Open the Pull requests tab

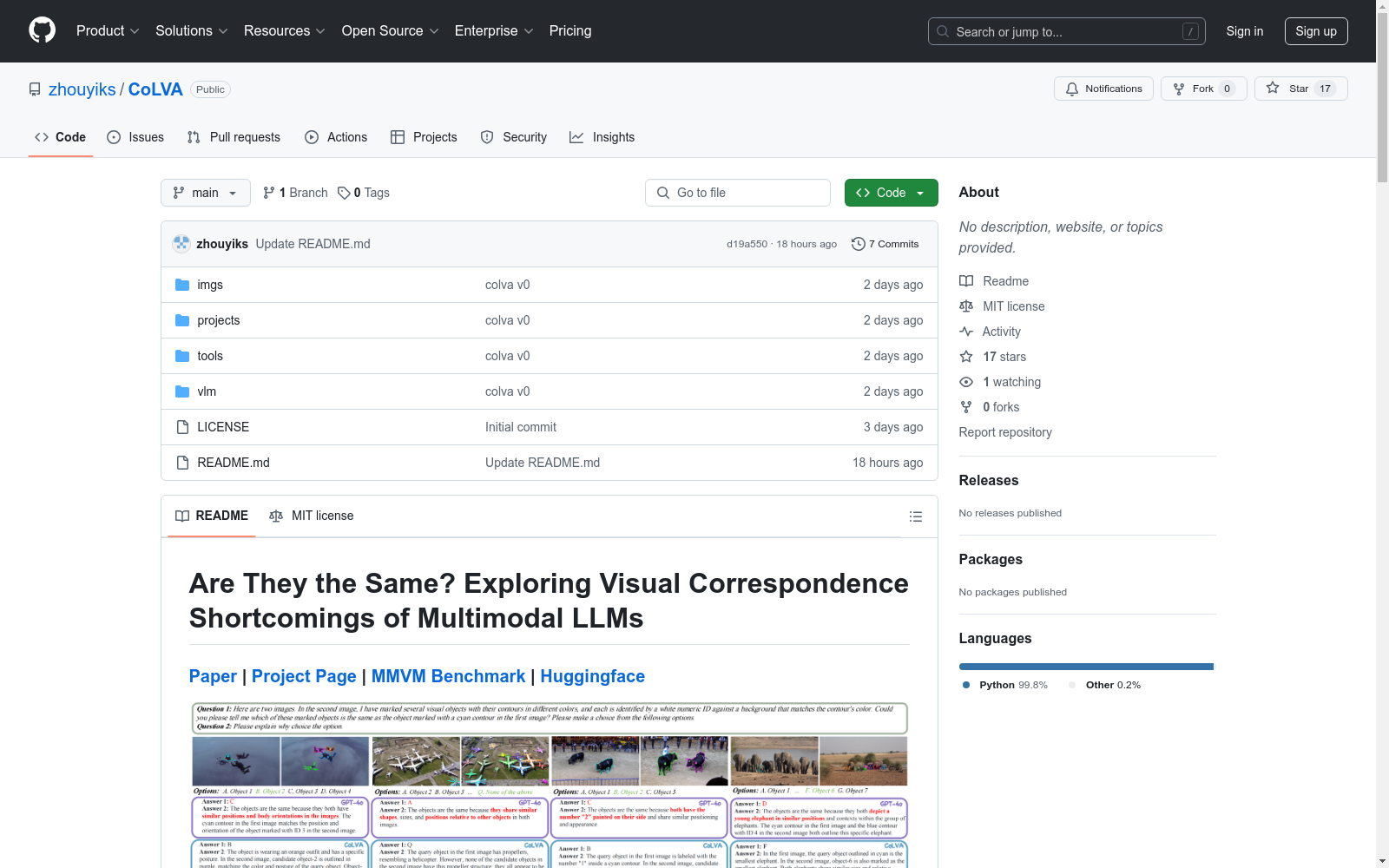234,137
